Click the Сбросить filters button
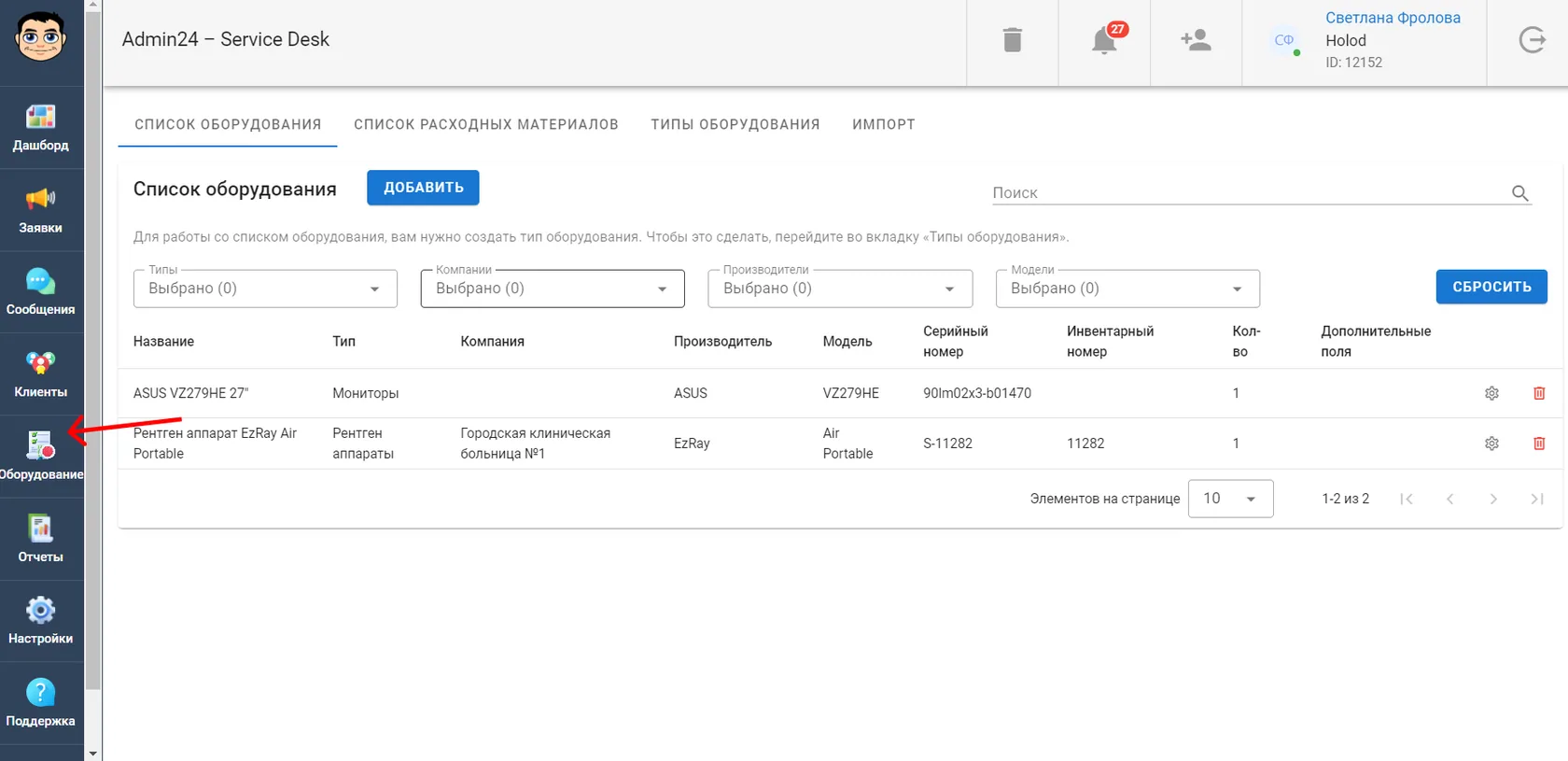Viewport: 1568px width, 761px height. tap(1491, 287)
